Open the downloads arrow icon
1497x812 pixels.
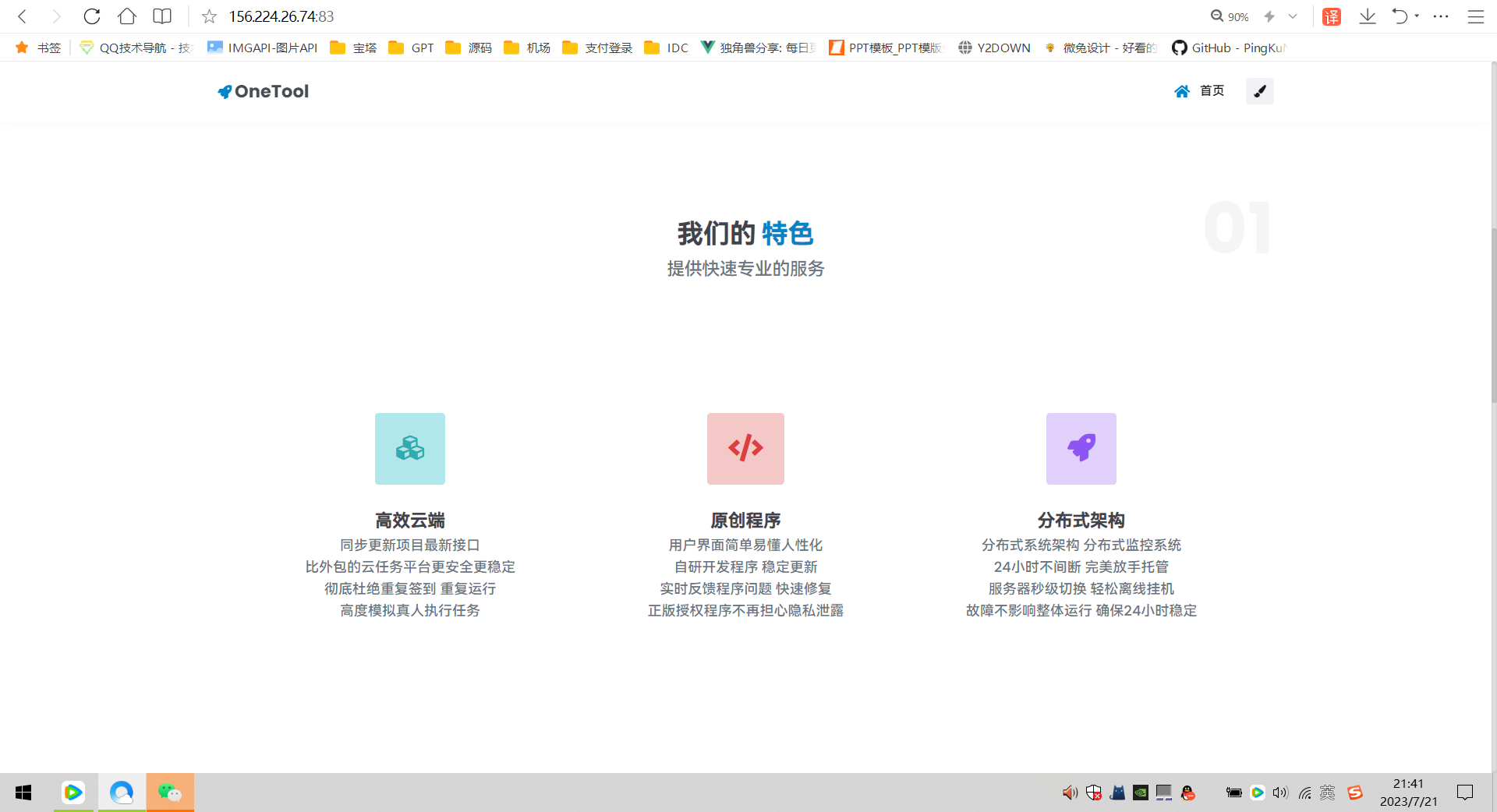pos(1368,16)
